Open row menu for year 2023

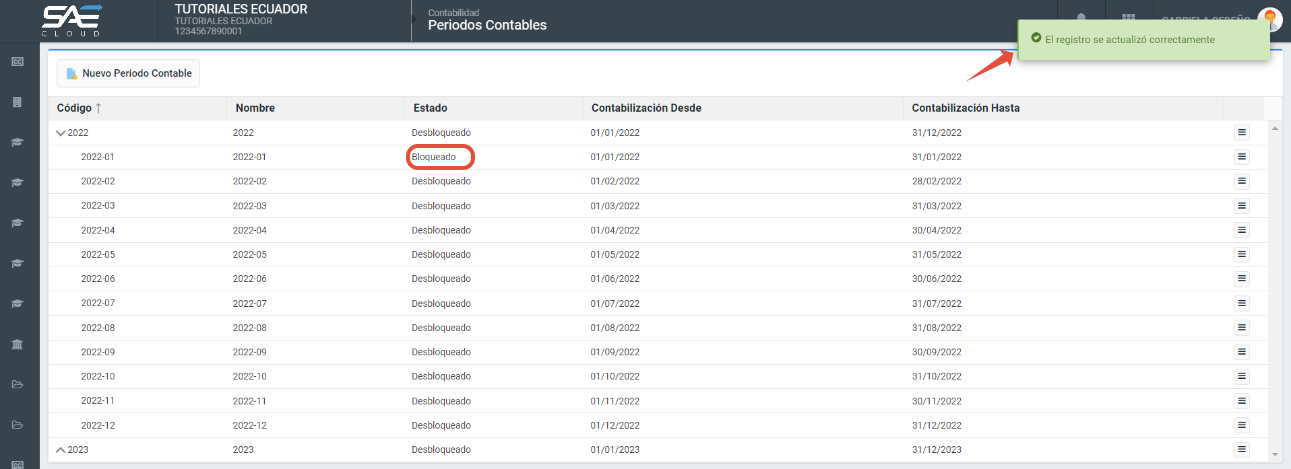1241,450
